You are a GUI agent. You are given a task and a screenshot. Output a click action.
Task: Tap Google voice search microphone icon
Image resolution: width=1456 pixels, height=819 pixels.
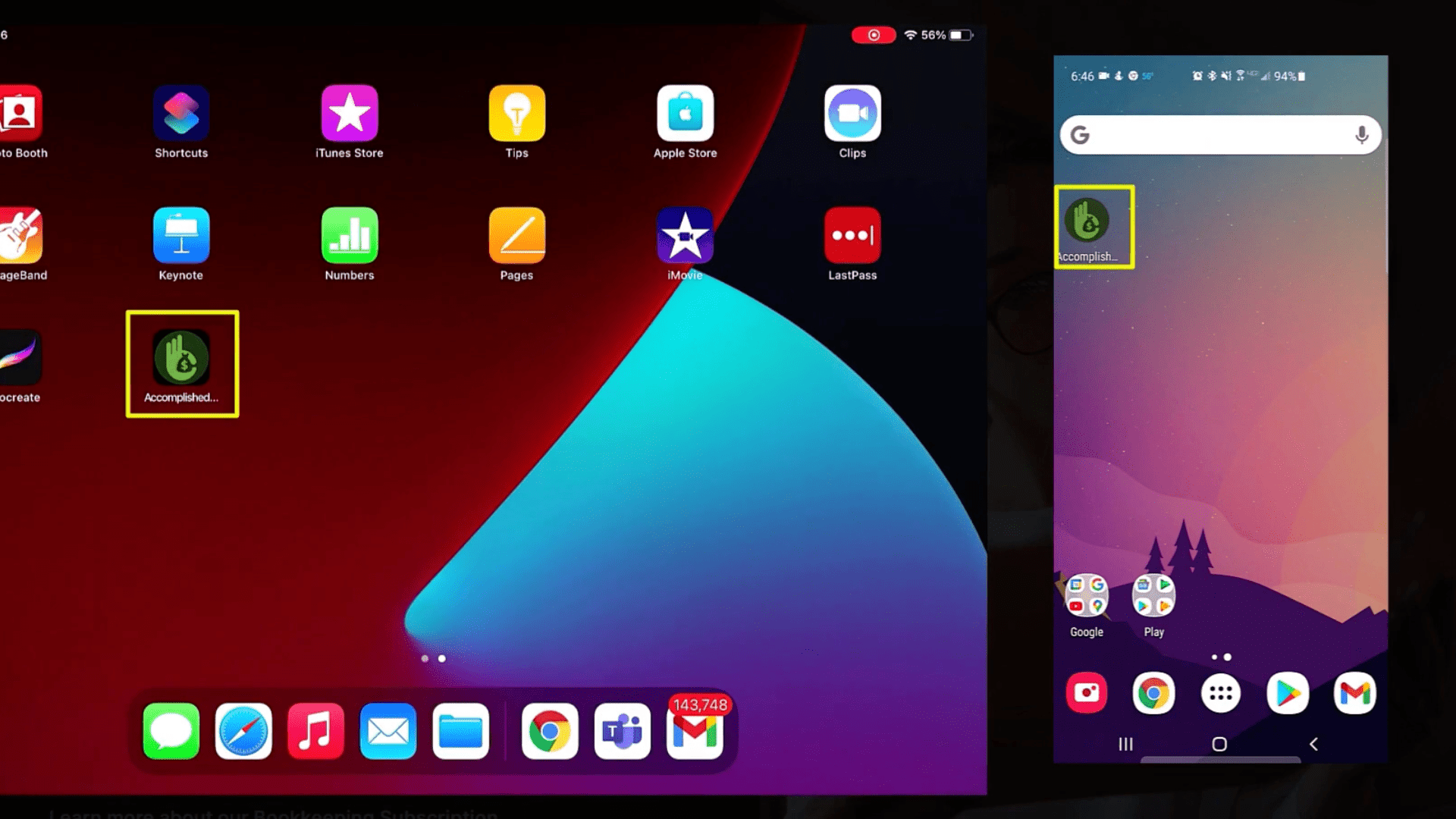[x=1361, y=135]
